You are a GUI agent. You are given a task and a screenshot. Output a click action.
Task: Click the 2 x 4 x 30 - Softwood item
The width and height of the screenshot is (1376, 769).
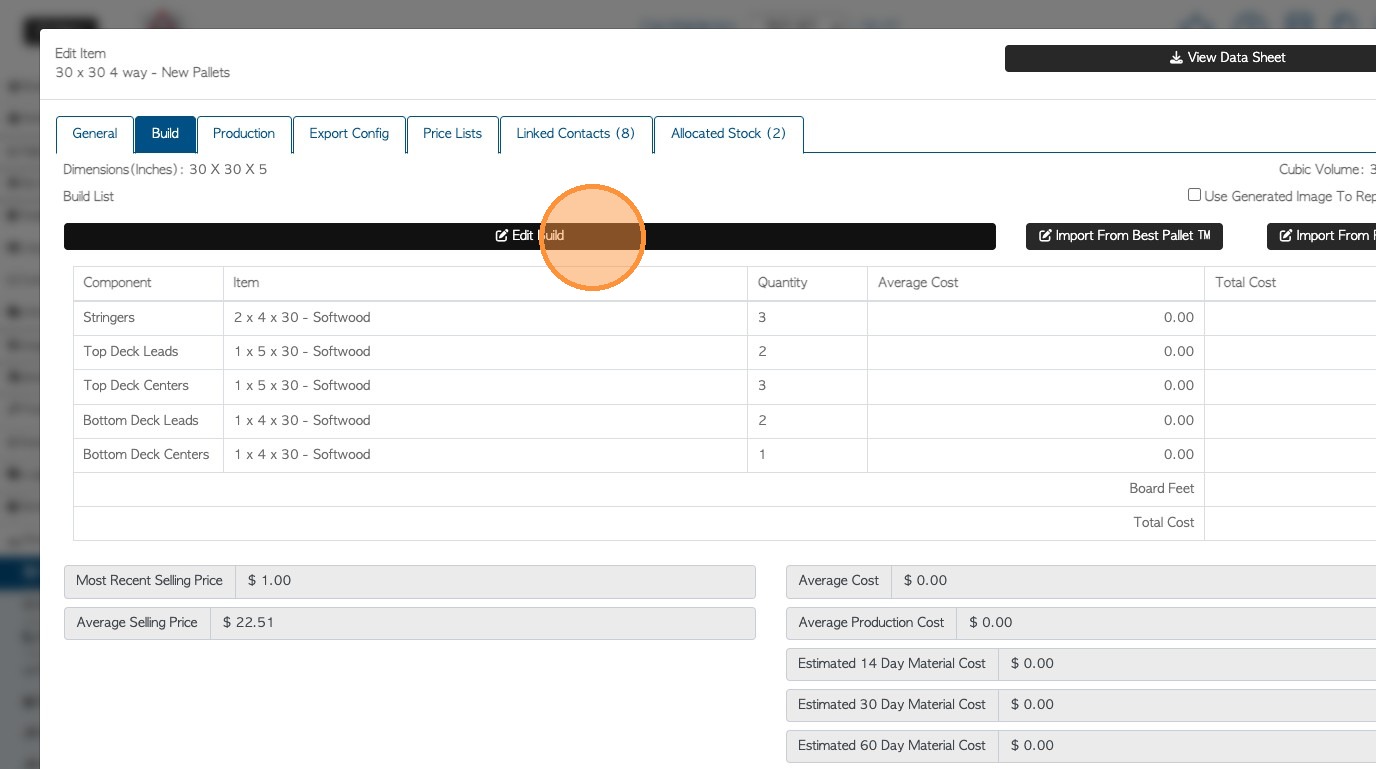tap(302, 318)
